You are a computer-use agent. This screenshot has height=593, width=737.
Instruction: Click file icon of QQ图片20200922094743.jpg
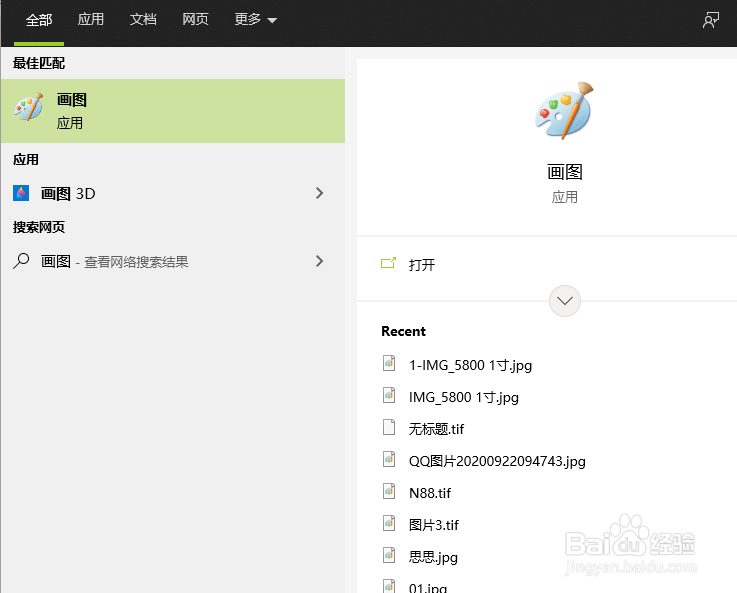[389, 459]
